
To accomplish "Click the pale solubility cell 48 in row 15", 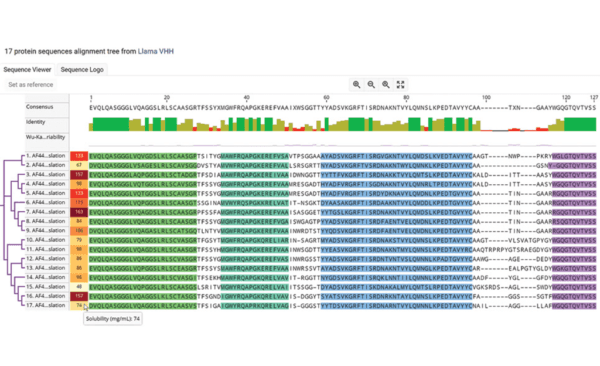I will 79,287.
